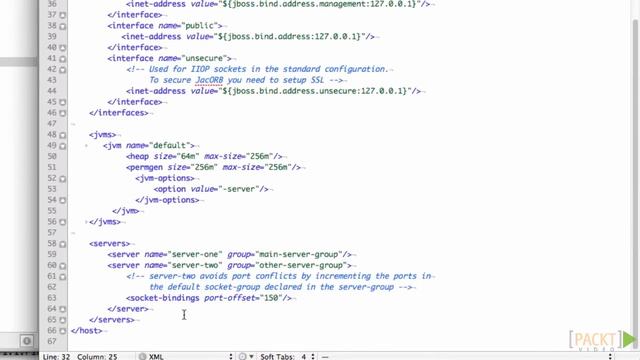Click the option value "-server" text

(x=239, y=189)
